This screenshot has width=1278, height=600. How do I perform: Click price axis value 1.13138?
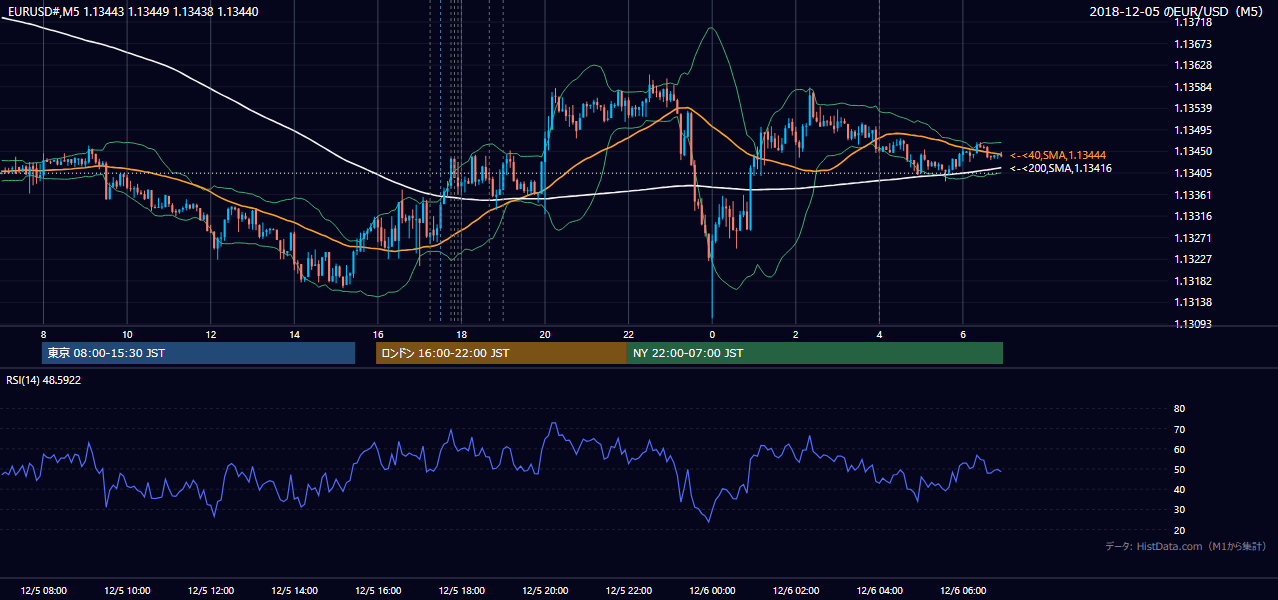1192,302
